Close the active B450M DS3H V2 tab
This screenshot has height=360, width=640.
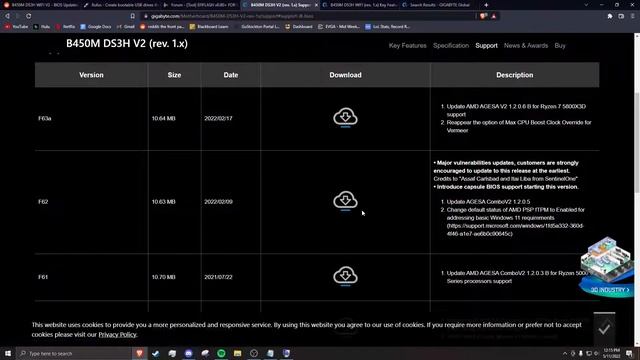point(316,5)
